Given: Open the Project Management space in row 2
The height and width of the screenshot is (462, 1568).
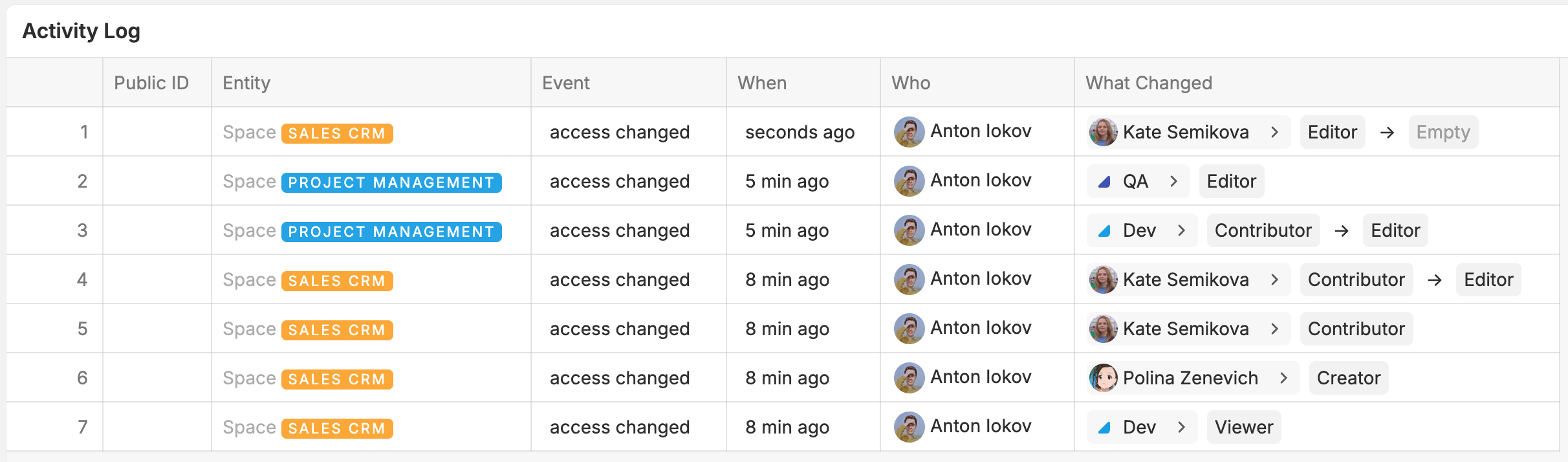Looking at the screenshot, I should (x=391, y=182).
